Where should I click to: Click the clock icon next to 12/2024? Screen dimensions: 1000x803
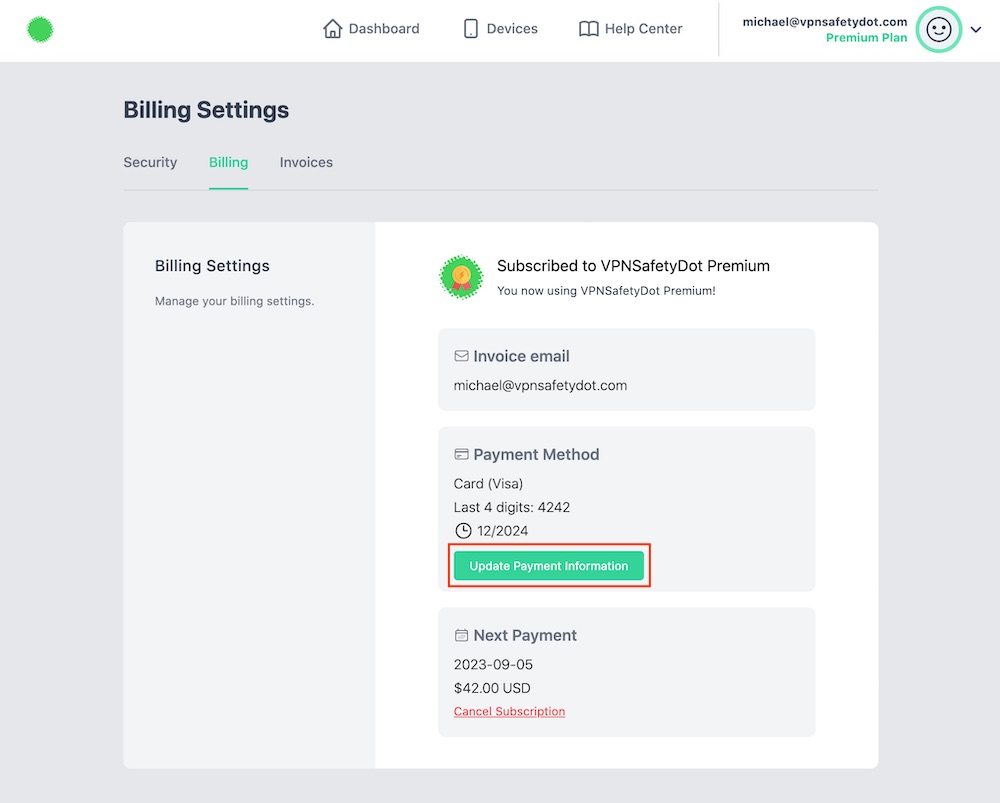(463, 531)
